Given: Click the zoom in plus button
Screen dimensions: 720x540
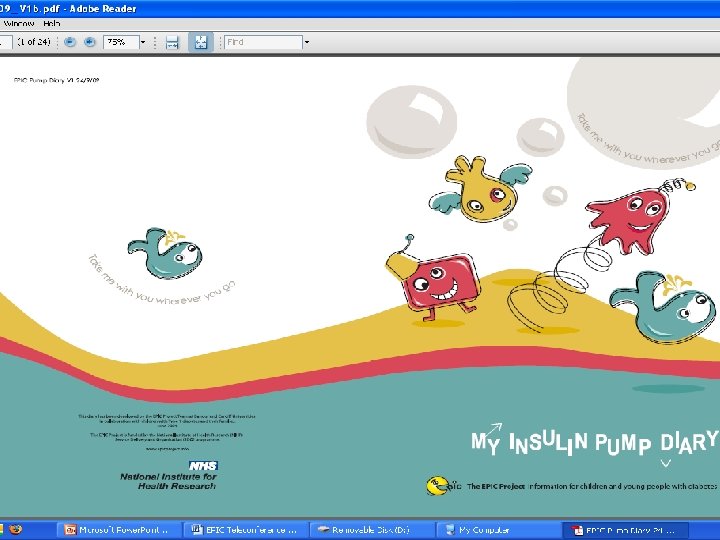Looking at the screenshot, I should [x=90, y=42].
